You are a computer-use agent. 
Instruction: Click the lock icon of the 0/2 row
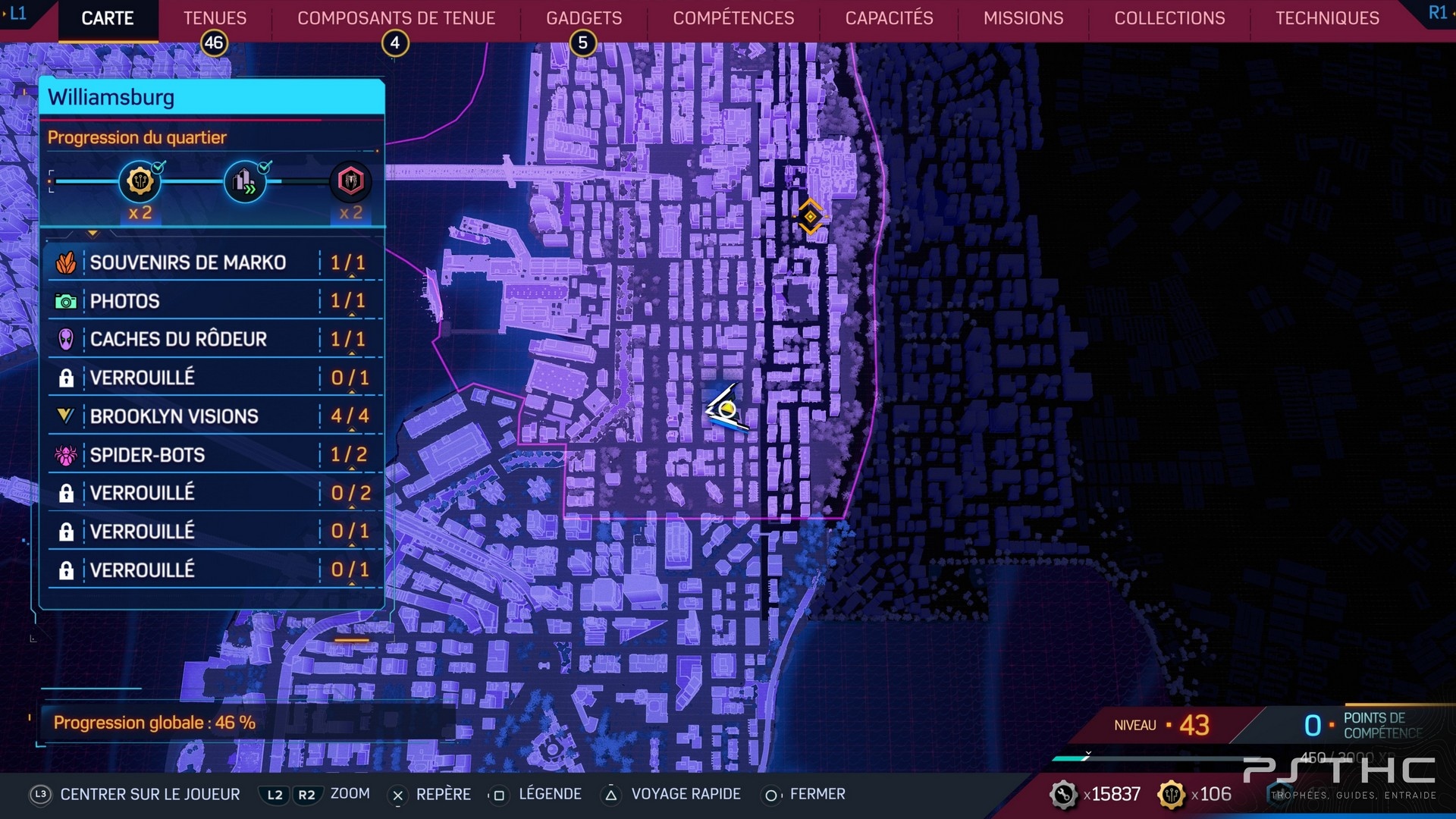(66, 494)
